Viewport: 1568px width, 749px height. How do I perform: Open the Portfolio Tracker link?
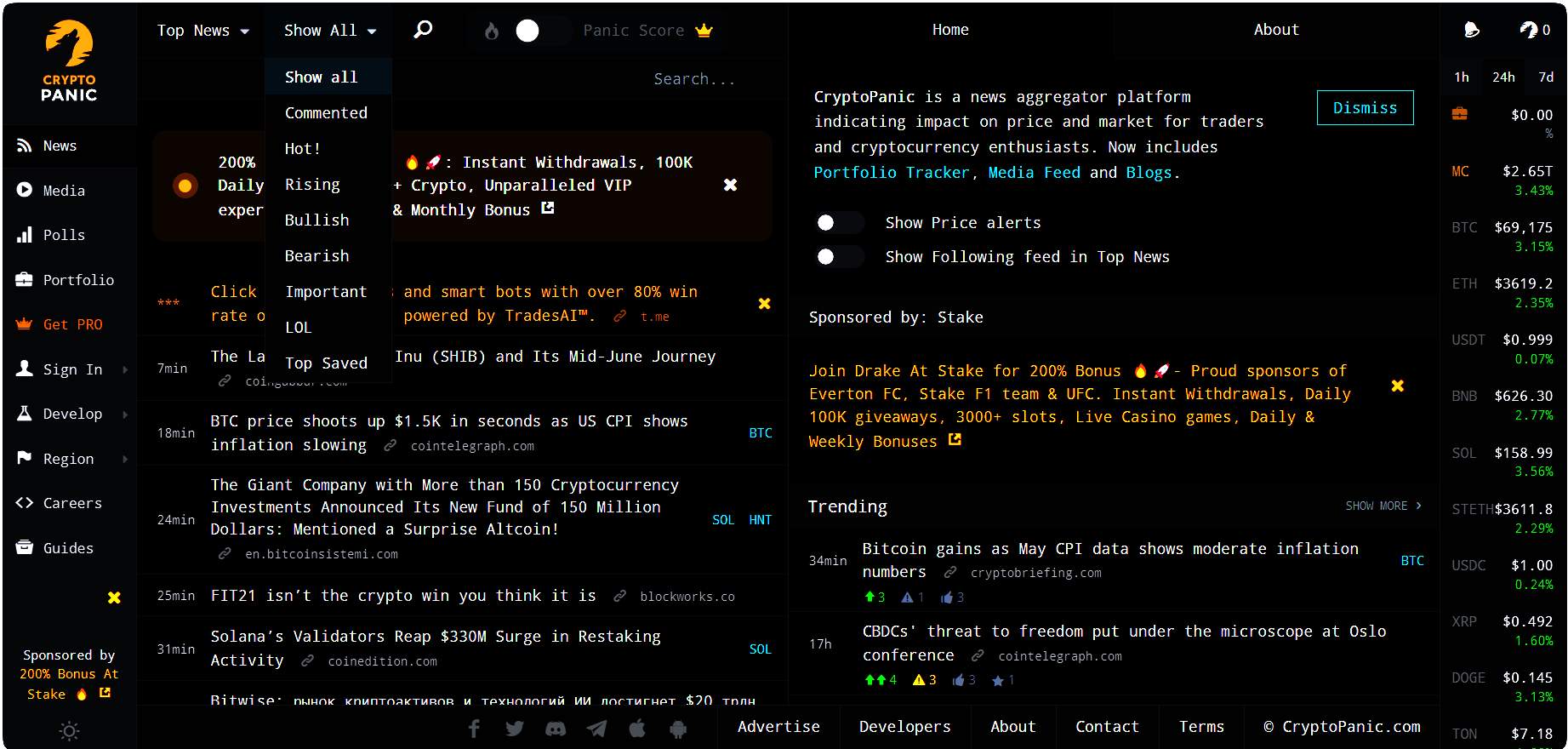891,173
